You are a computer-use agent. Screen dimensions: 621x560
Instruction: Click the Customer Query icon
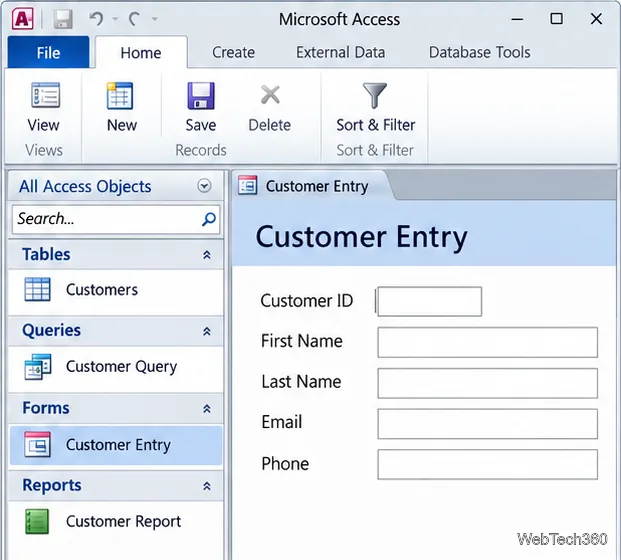click(38, 367)
